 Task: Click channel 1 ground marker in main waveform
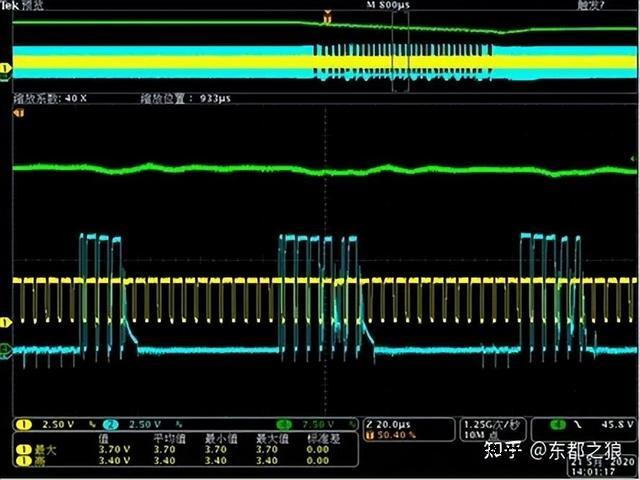pos(6,322)
